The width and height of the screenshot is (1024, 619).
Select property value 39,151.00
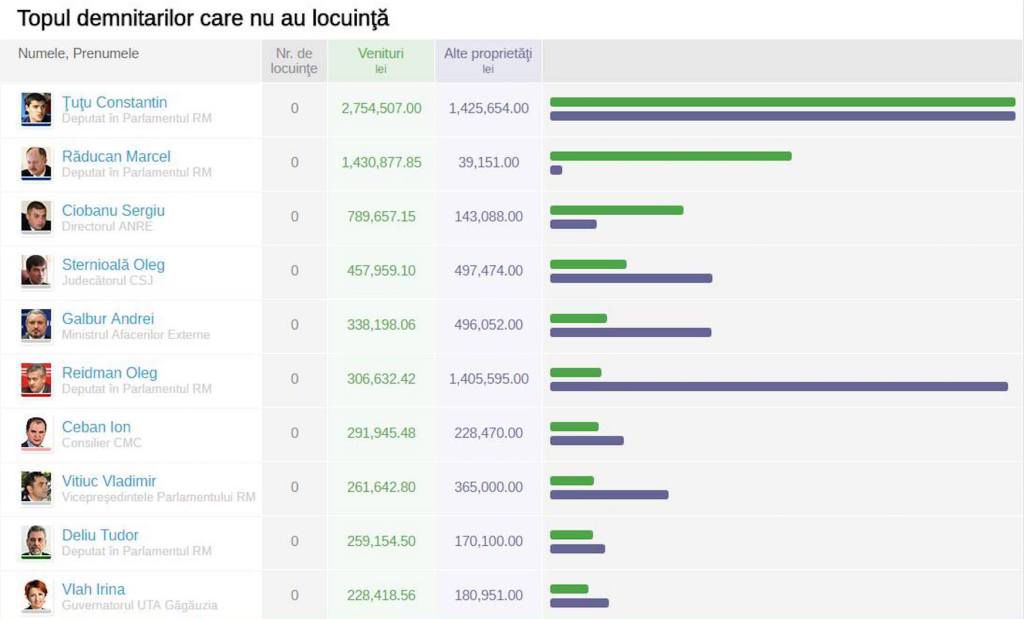[x=488, y=163]
